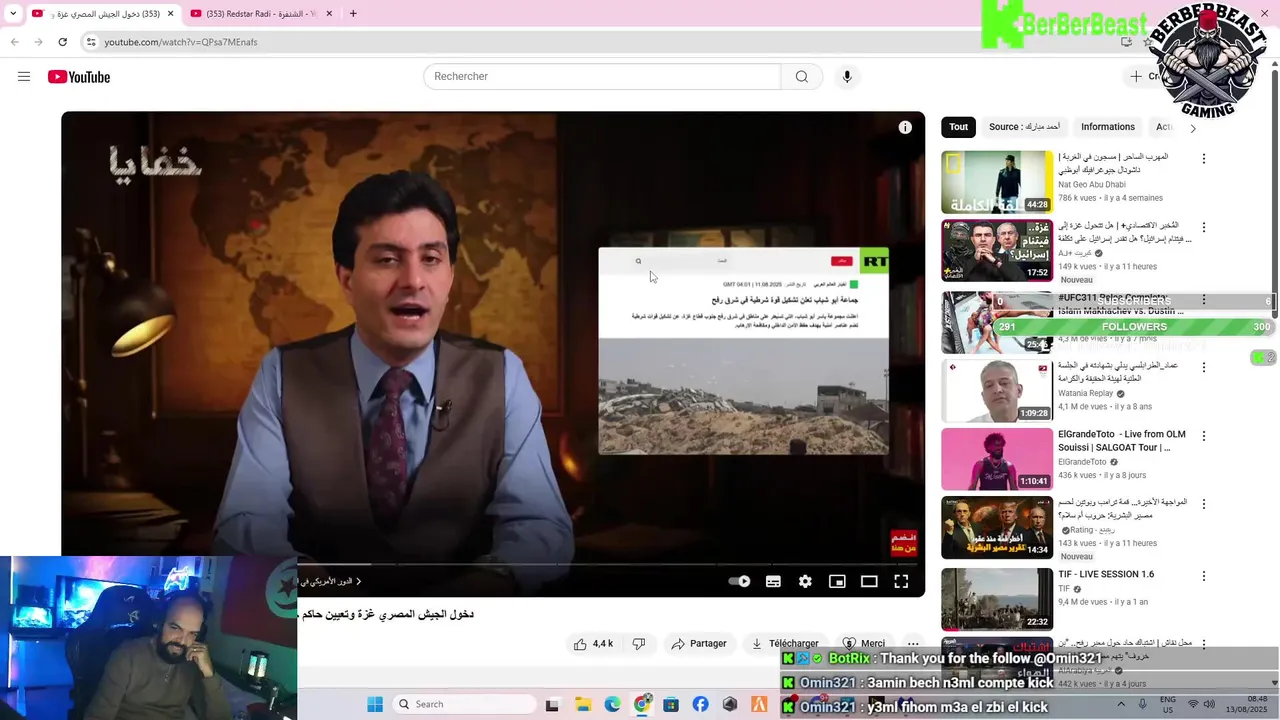The image size is (1280, 720).
Task: Click the ENG US language indicator
Action: click(1167, 704)
